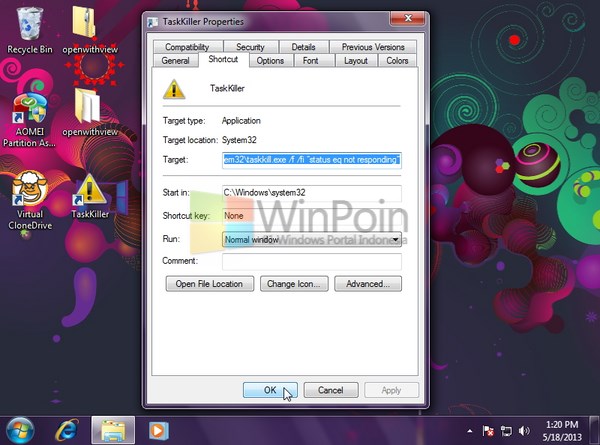The width and height of the screenshot is (600, 445).
Task: Click the network tray icon
Action: pos(506,431)
